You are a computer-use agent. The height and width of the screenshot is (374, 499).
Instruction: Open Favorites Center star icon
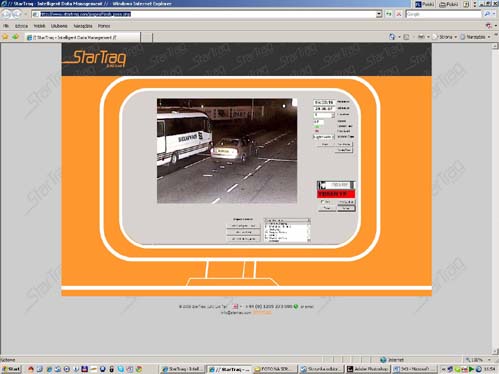[5, 37]
